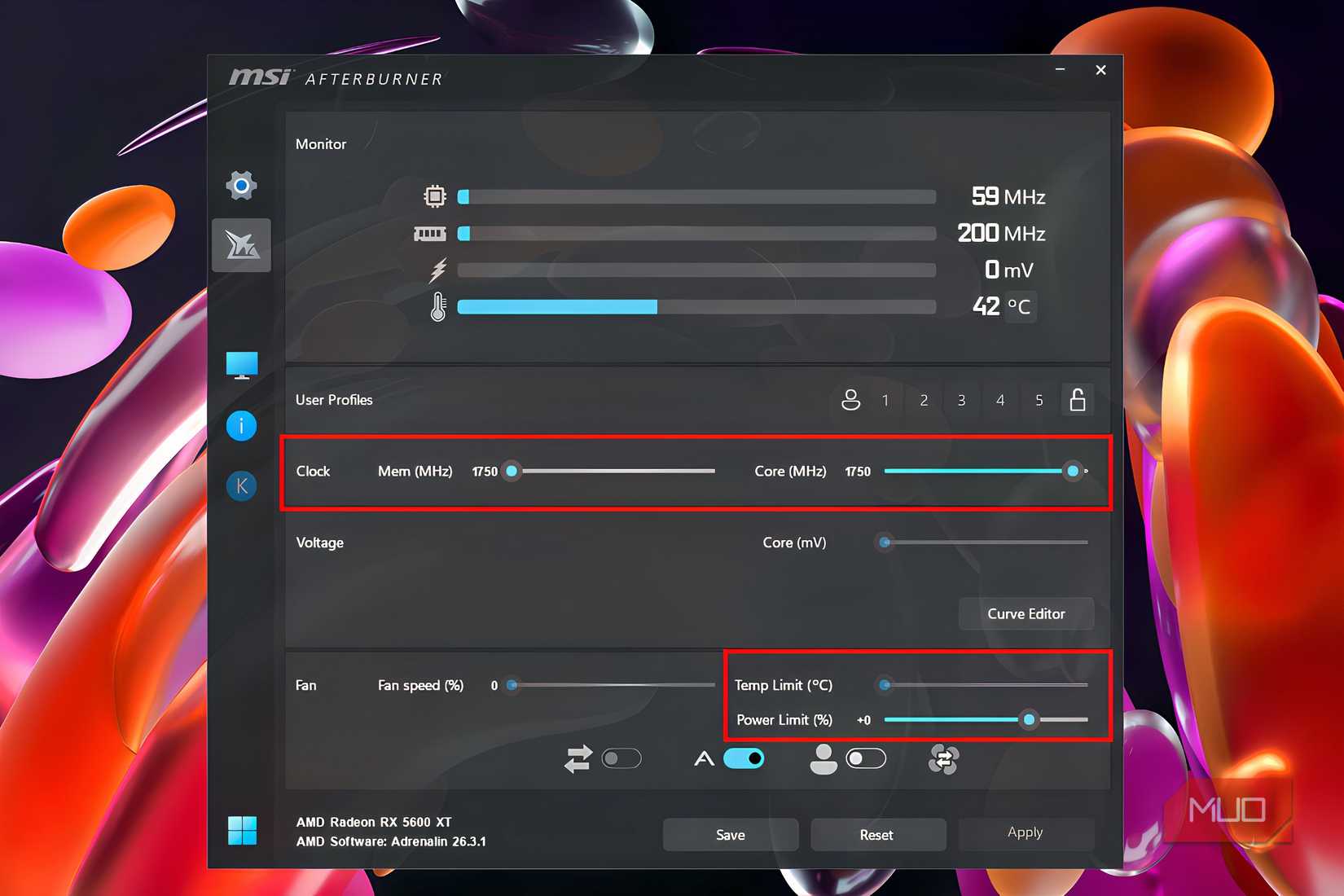1344x896 pixels.
Task: Launch Kombustor using the K icon
Action: (241, 485)
